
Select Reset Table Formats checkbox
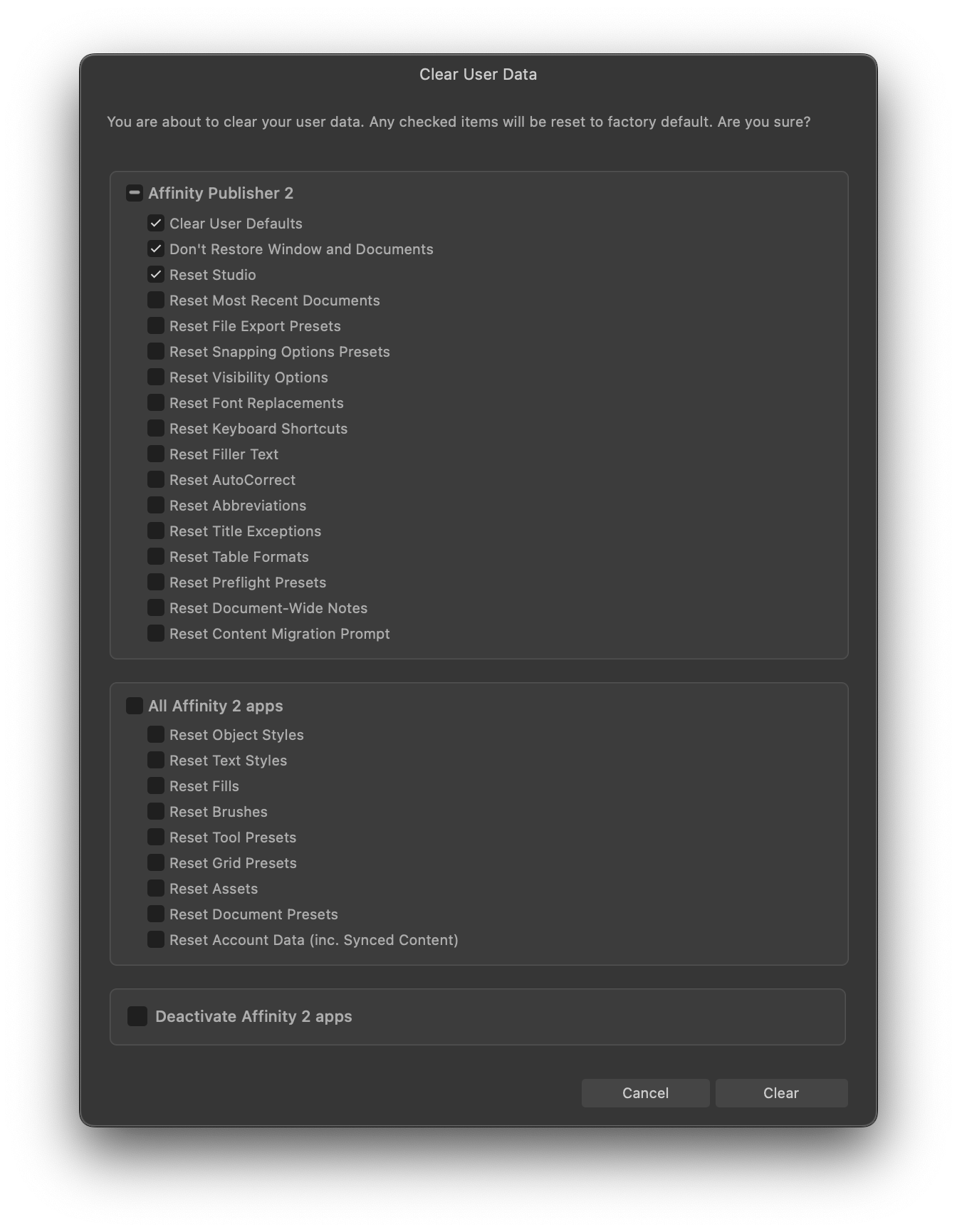pos(156,557)
